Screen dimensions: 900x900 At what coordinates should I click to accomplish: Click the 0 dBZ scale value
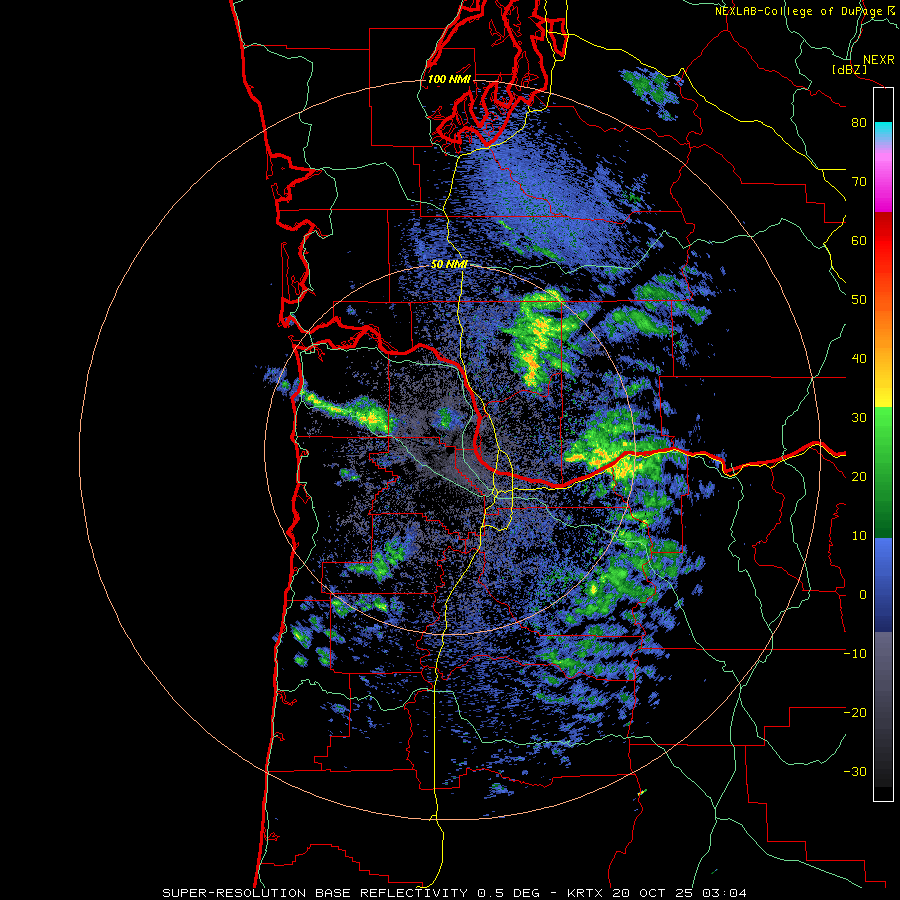(x=863, y=595)
